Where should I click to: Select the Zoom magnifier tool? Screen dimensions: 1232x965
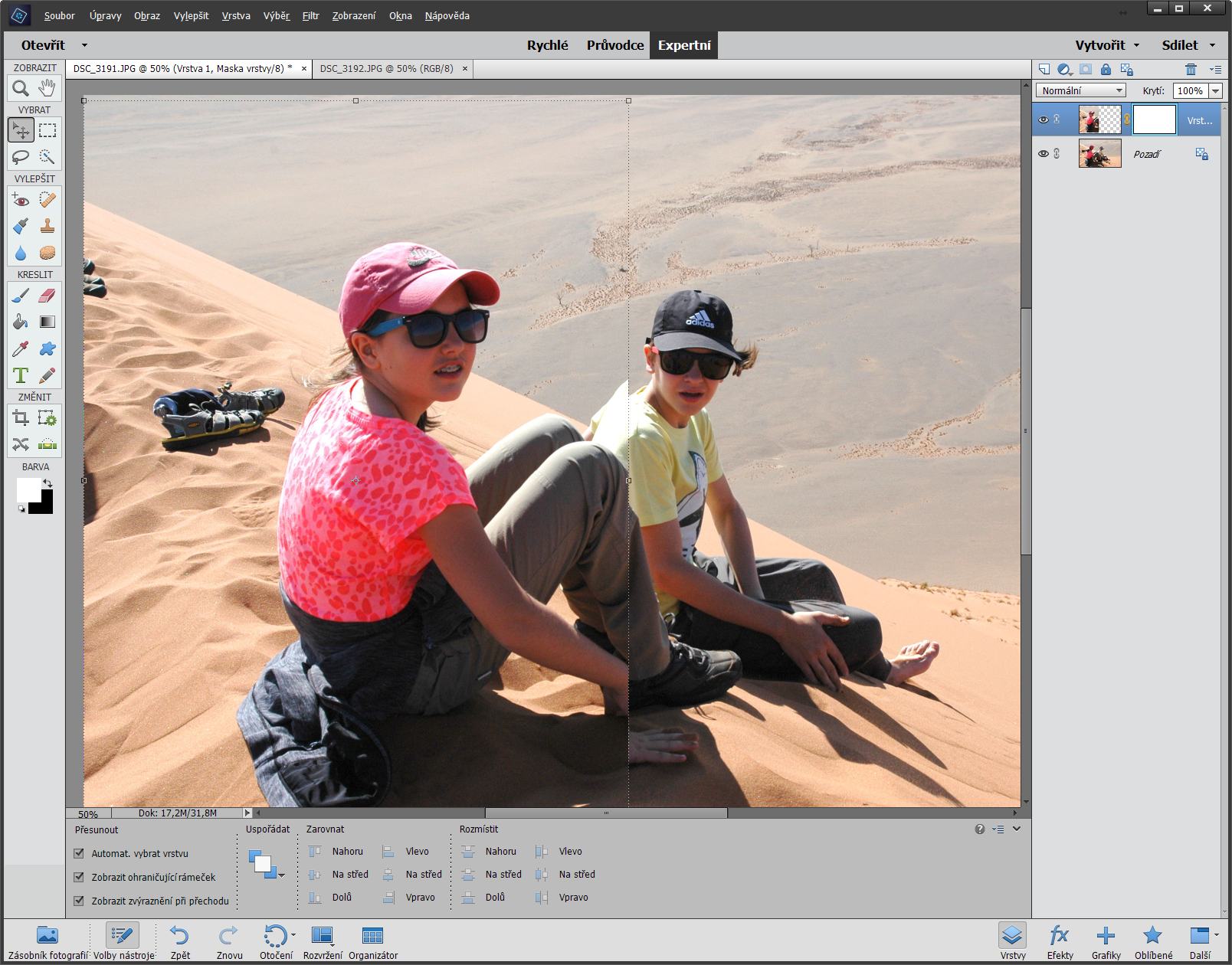(x=21, y=88)
